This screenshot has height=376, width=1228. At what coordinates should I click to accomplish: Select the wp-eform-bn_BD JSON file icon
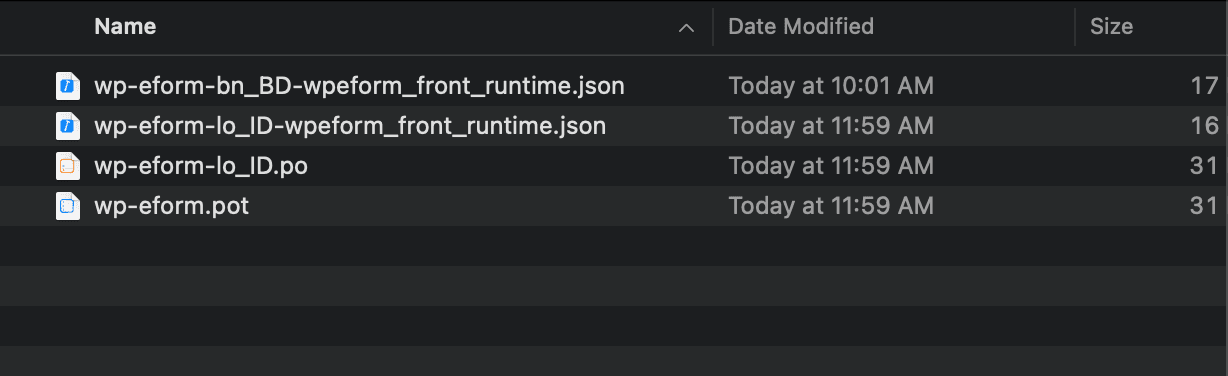(x=67, y=86)
